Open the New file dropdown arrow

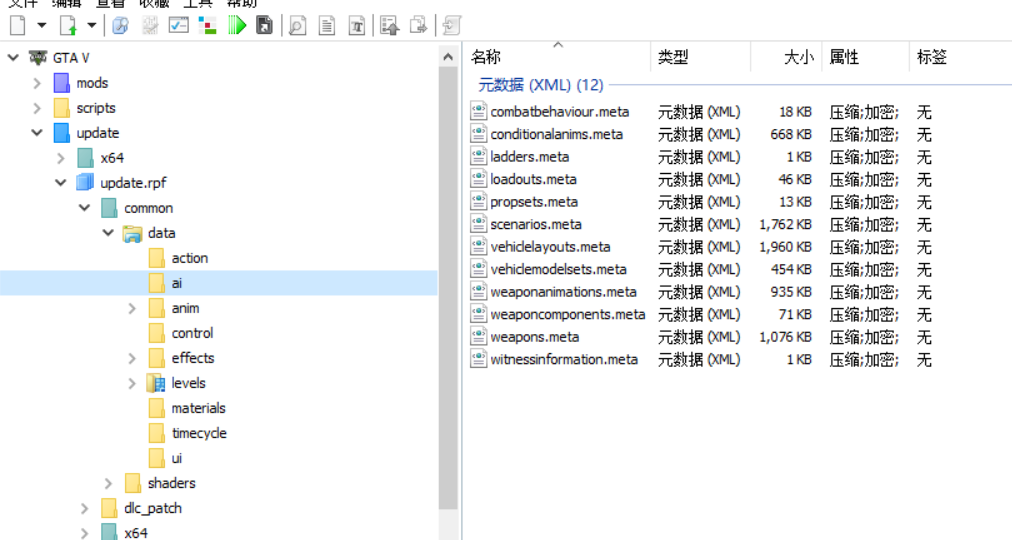tap(42, 26)
